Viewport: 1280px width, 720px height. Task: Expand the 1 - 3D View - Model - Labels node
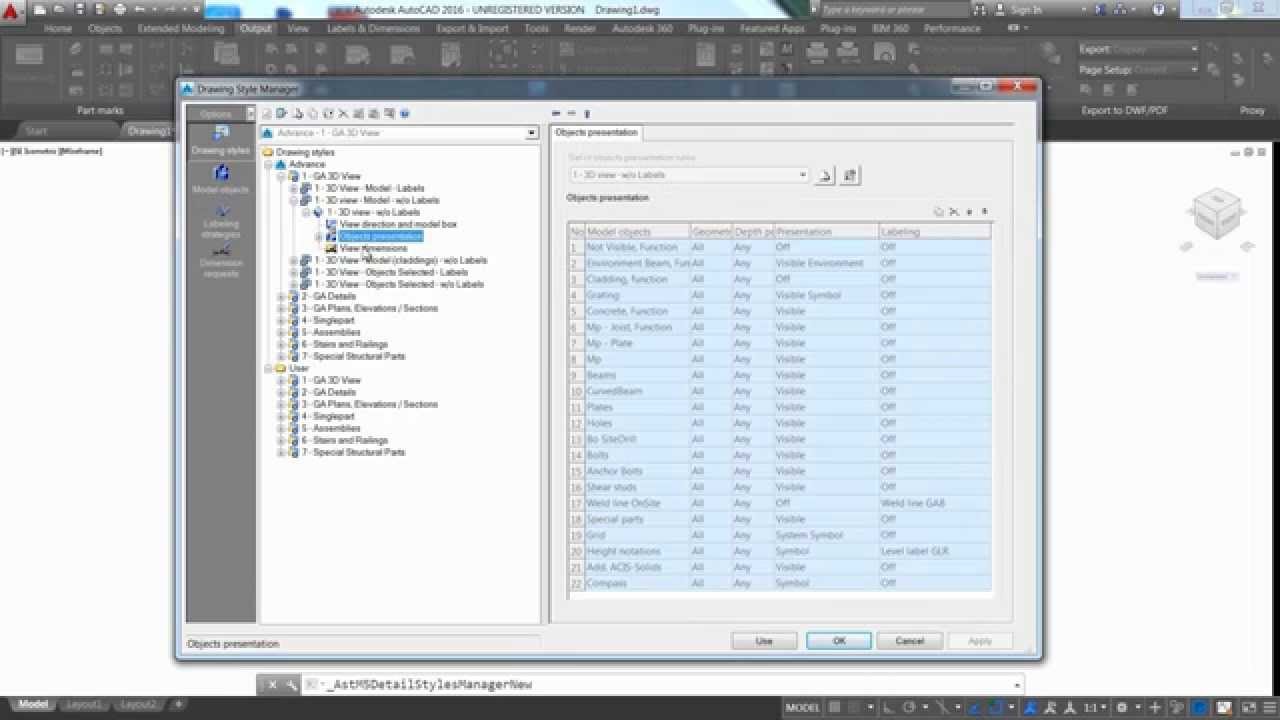pos(293,188)
